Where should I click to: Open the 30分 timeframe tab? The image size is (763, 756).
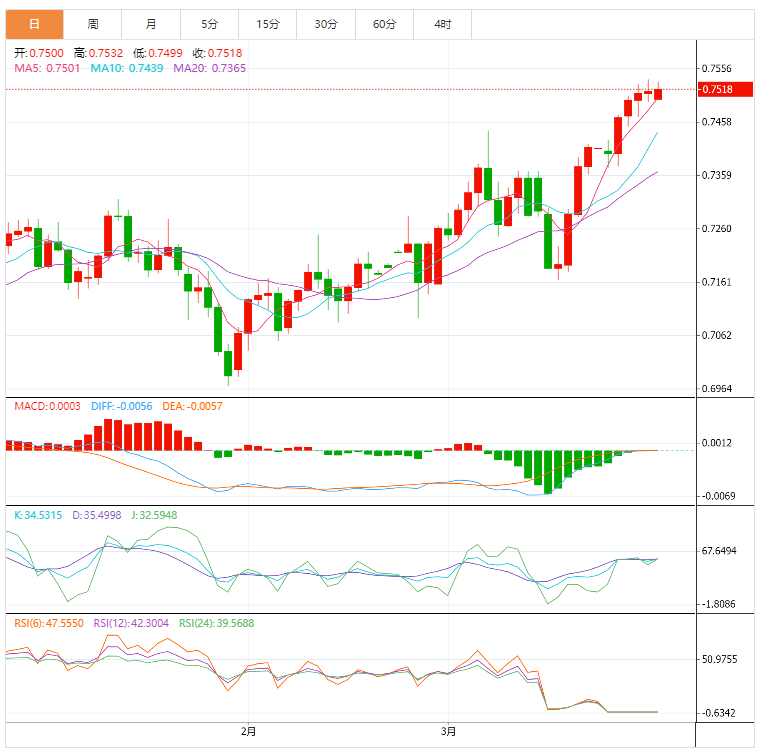326,24
